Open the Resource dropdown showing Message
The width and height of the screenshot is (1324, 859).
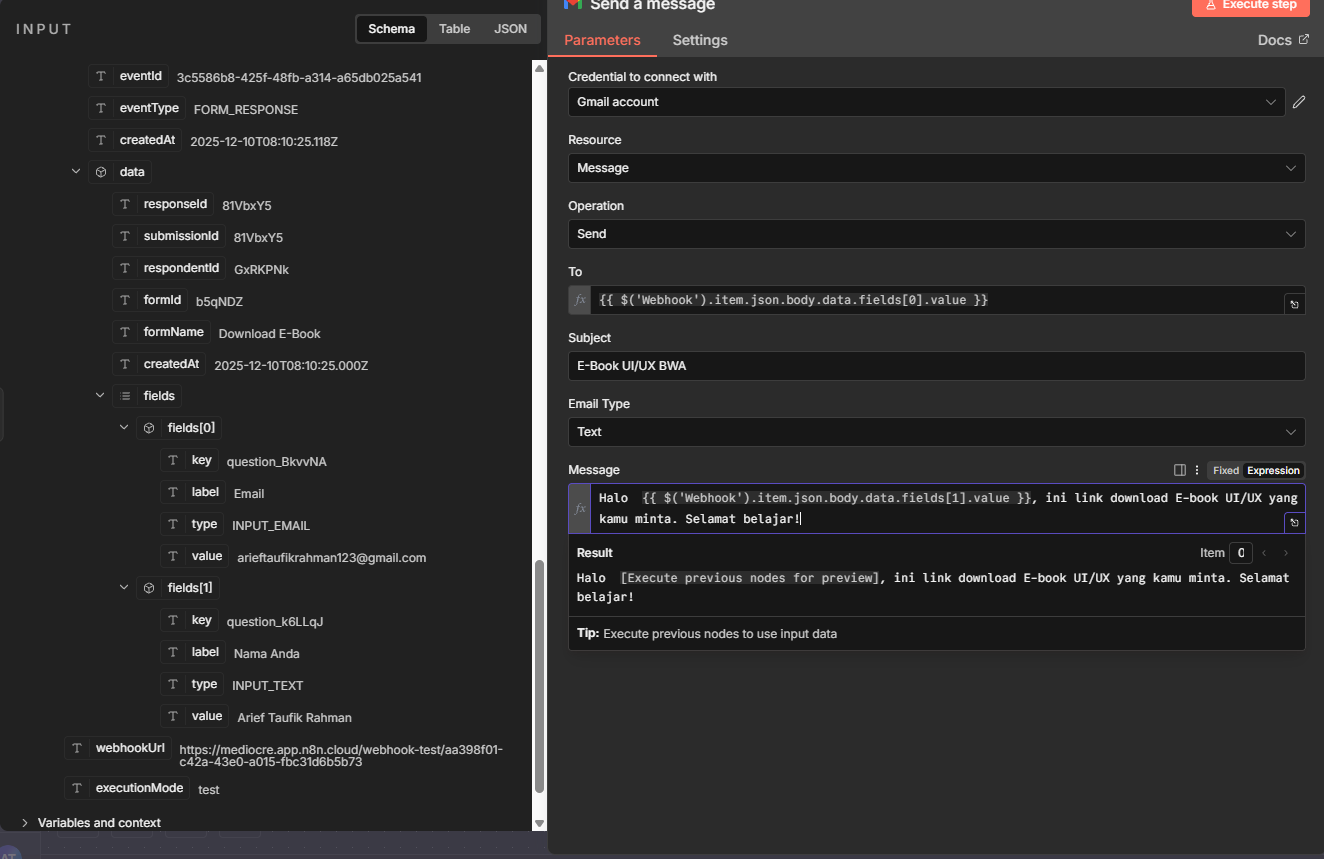[x=936, y=168]
